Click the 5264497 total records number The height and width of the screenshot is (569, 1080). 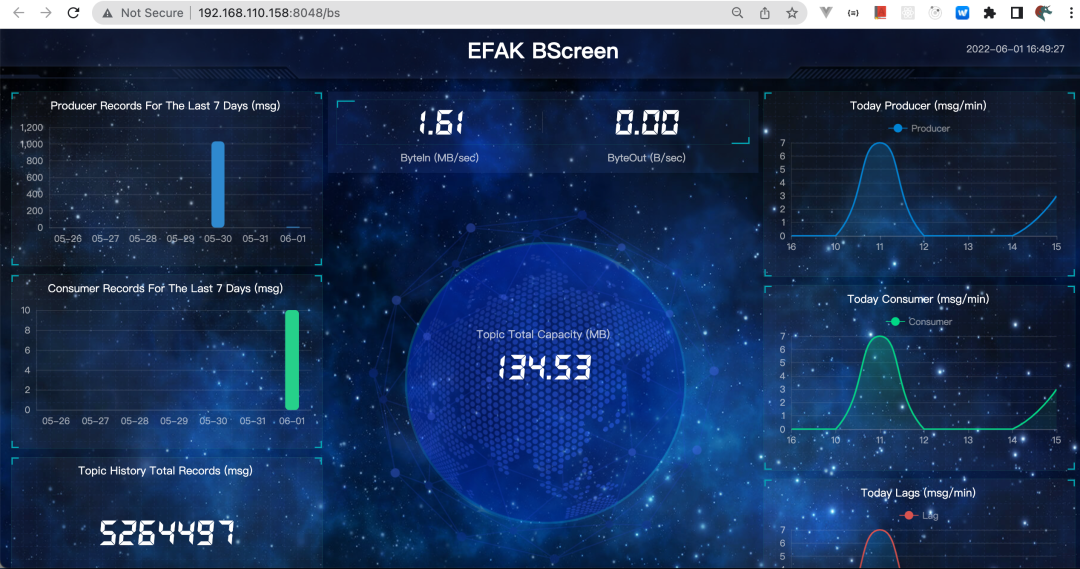tap(167, 532)
